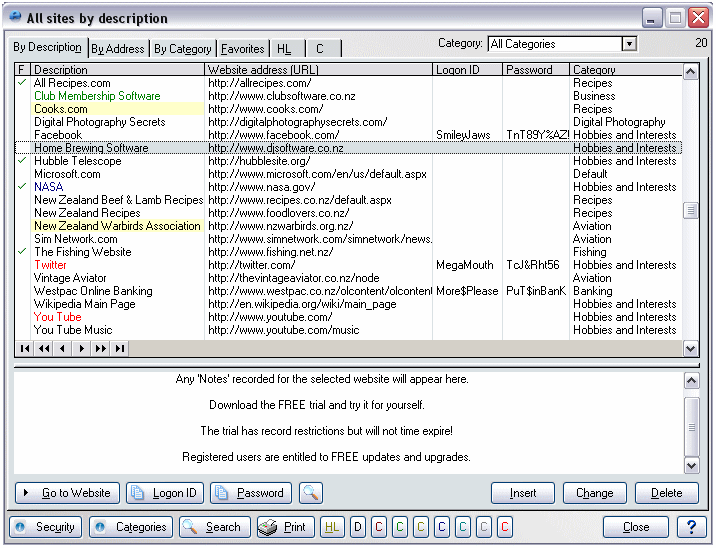Click the page-forward double arrow navigation button

point(100,349)
